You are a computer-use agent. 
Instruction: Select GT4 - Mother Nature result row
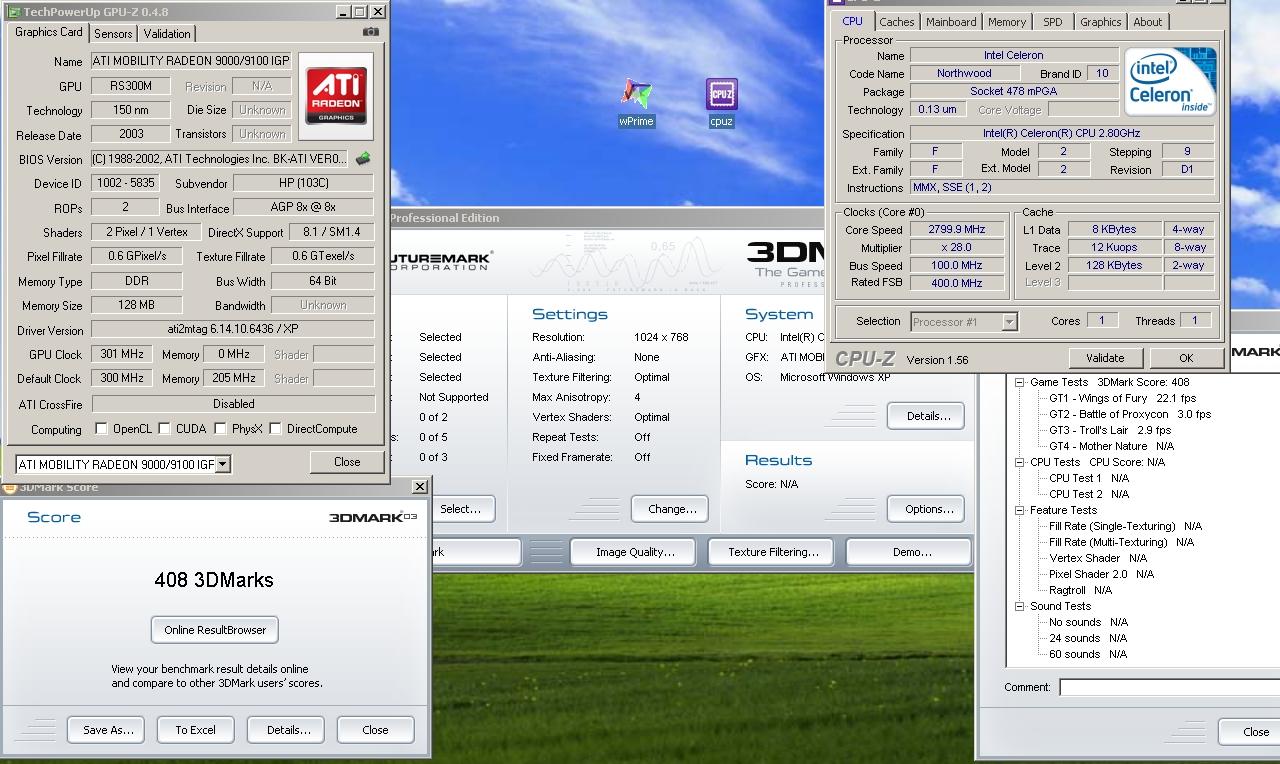click(1111, 446)
